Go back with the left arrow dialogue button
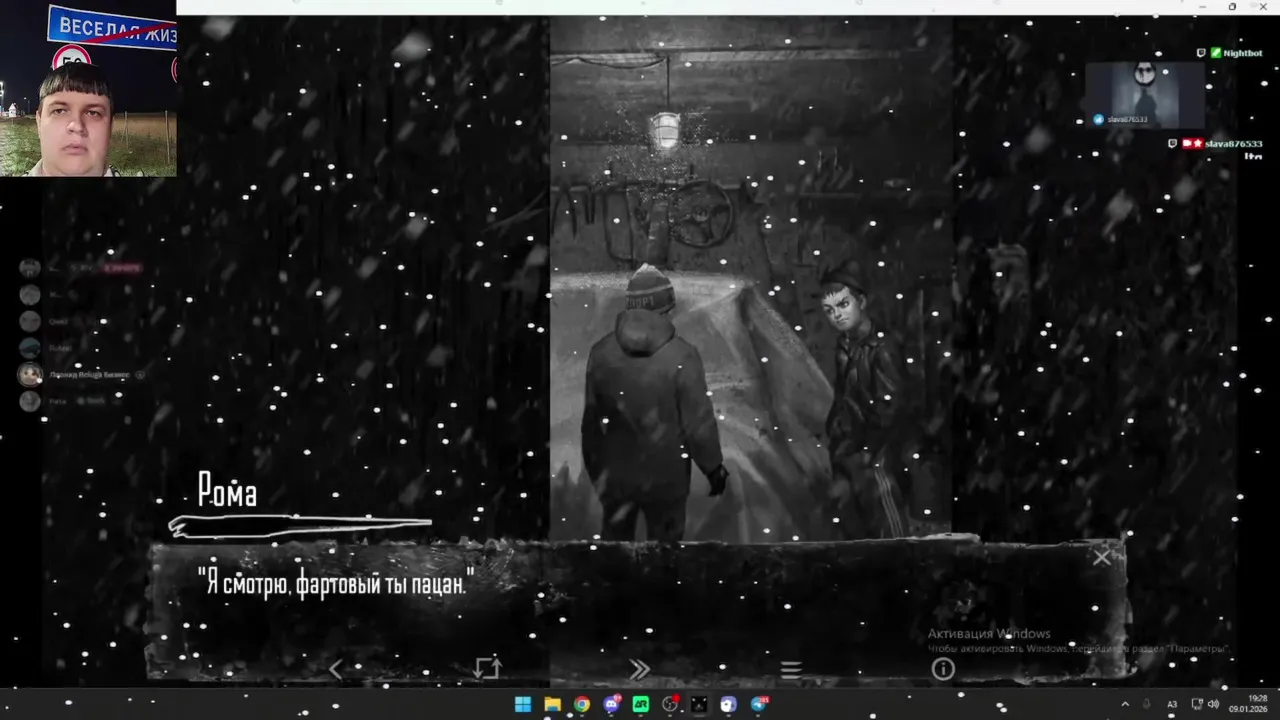 (336, 669)
